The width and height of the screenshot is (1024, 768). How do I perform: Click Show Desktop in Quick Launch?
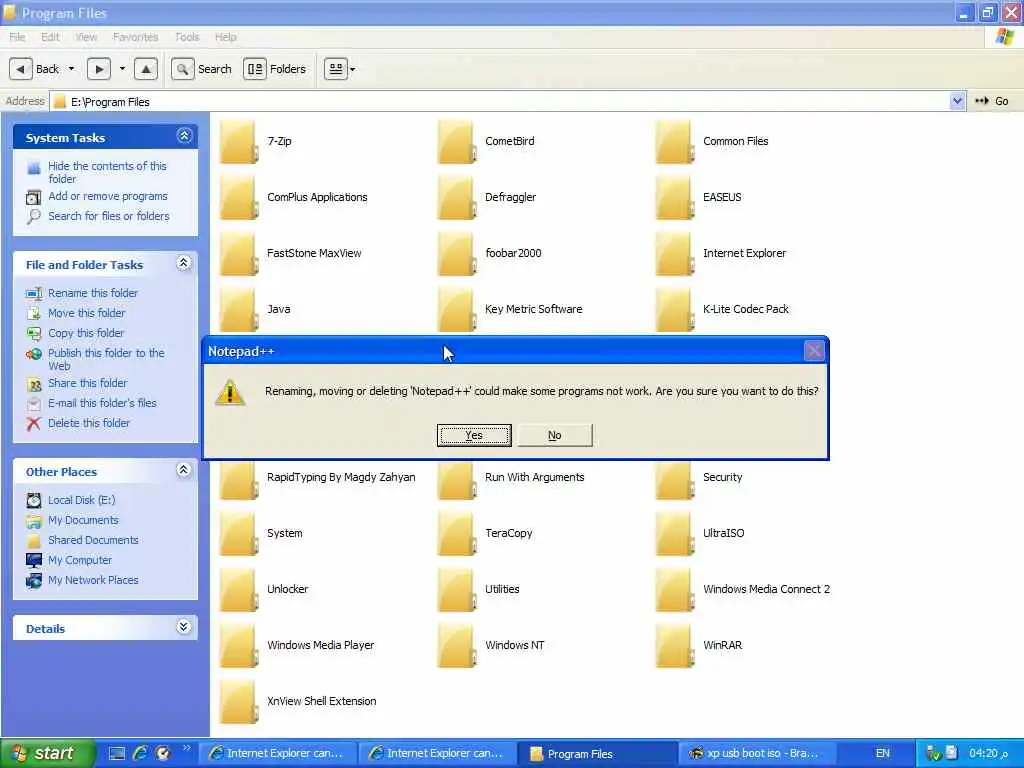(117, 754)
